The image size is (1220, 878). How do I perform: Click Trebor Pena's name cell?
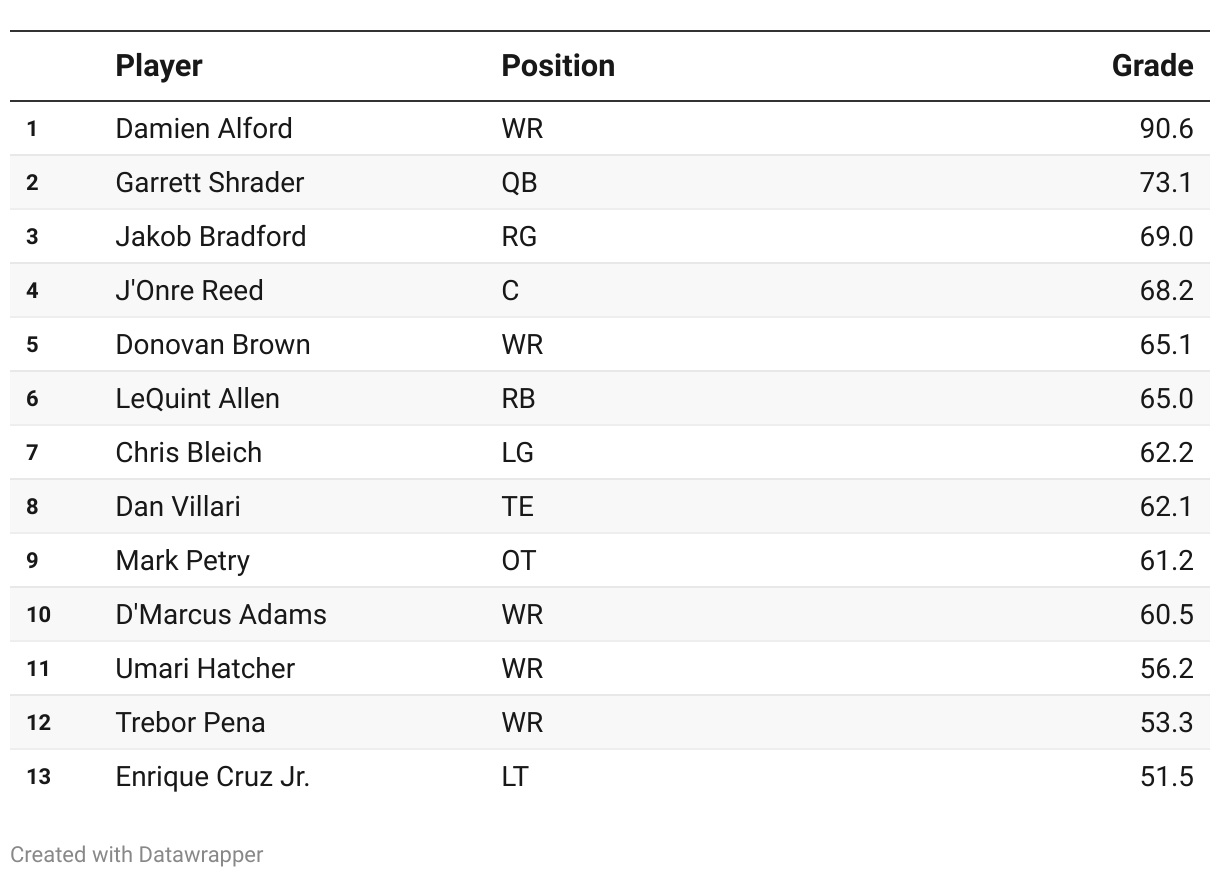point(190,723)
